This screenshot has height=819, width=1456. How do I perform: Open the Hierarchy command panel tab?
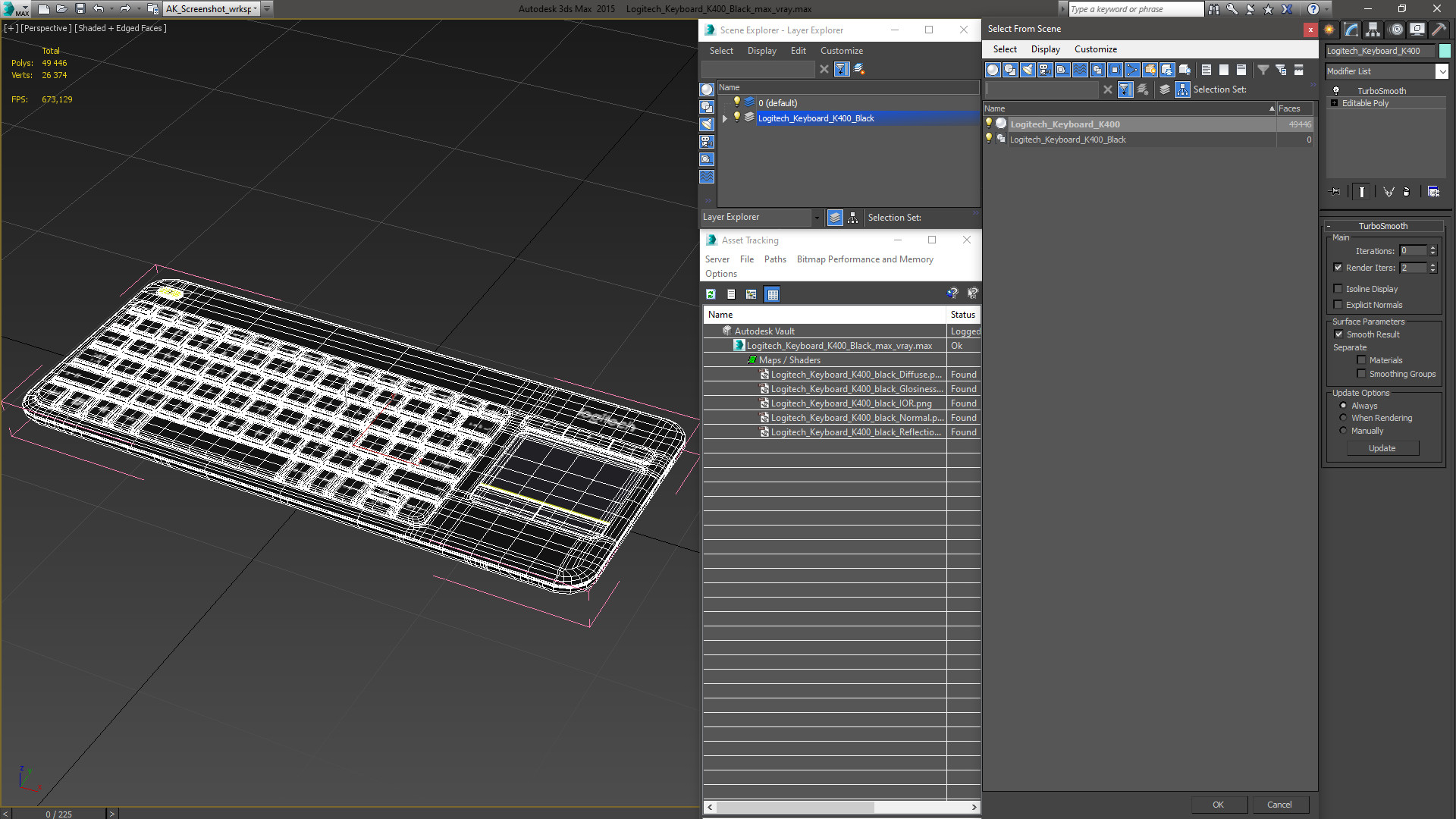1373,30
